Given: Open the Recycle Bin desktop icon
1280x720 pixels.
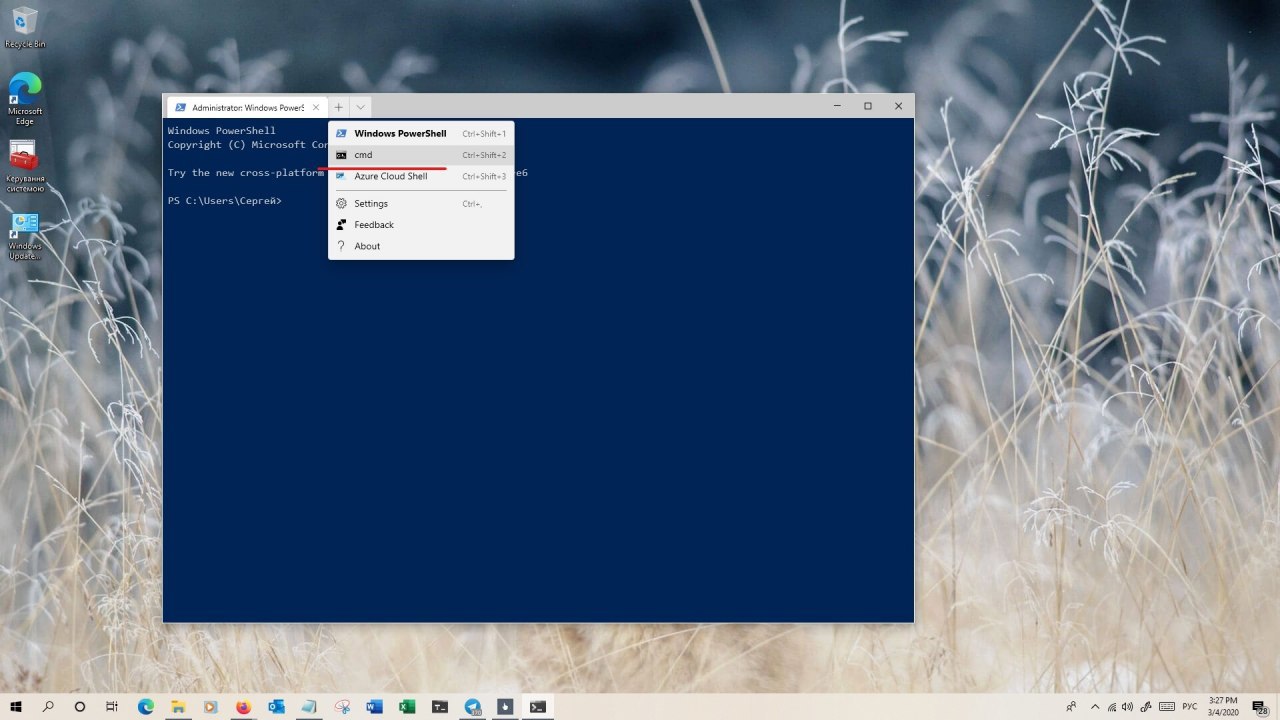Looking at the screenshot, I should (x=24, y=27).
